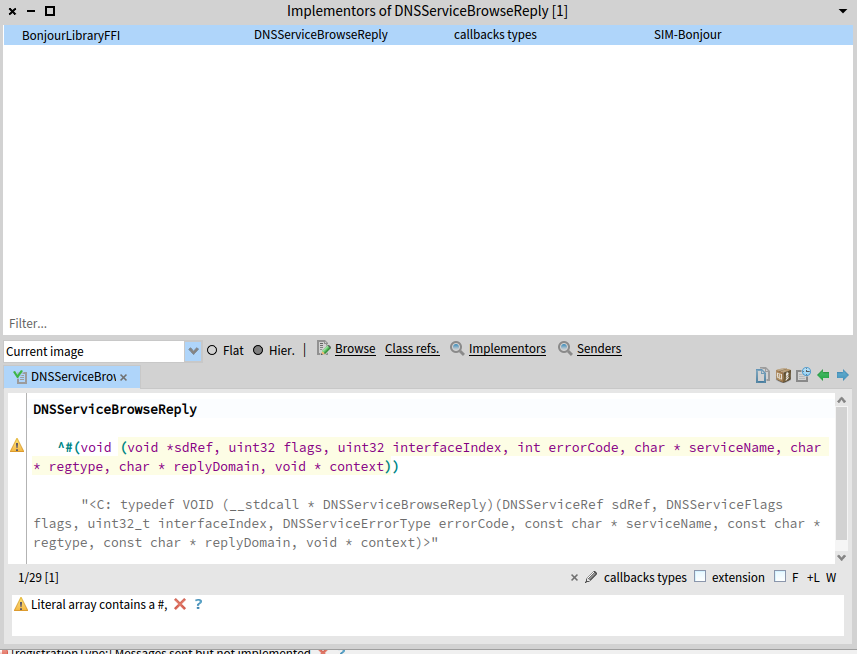This screenshot has height=654, width=857.
Task: Switch to the DNSServiceBrowseReply editor tab
Action: (72, 377)
